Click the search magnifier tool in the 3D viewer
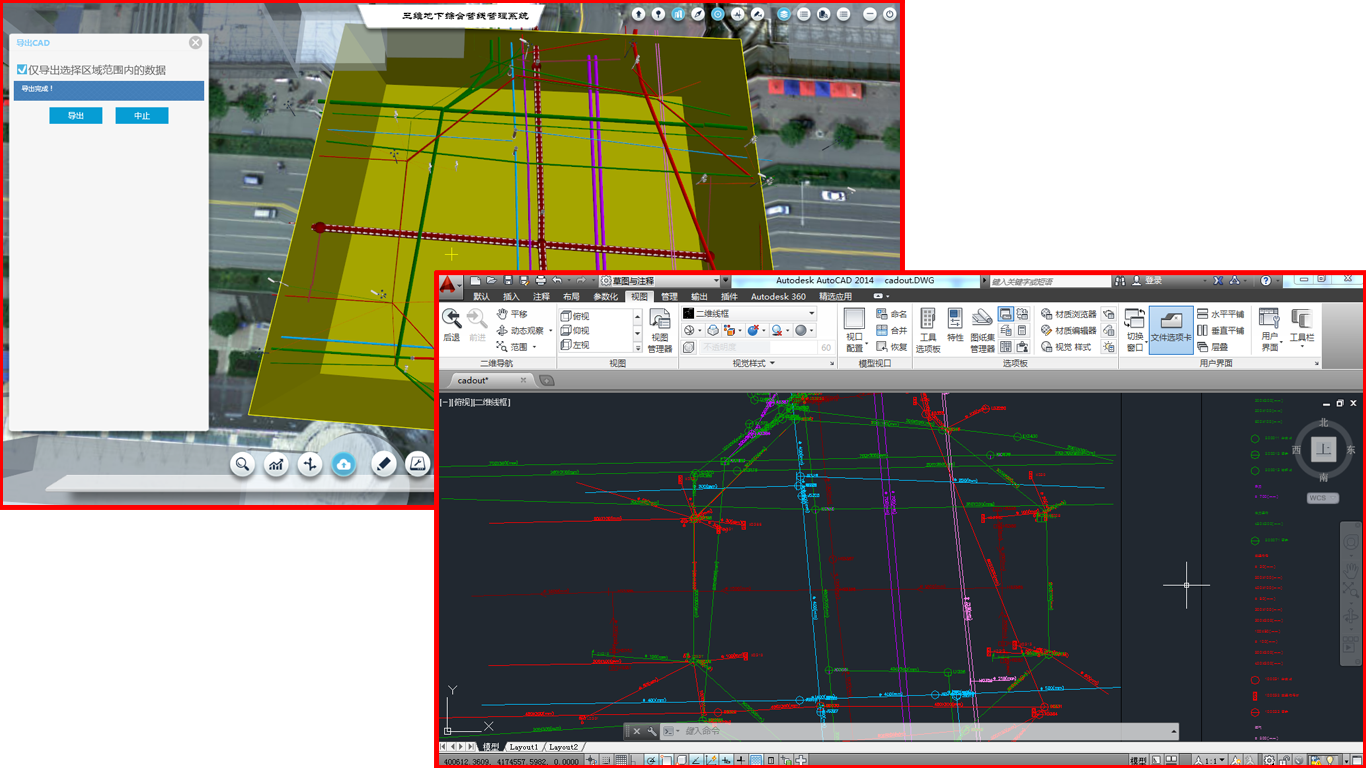 pyautogui.click(x=242, y=464)
